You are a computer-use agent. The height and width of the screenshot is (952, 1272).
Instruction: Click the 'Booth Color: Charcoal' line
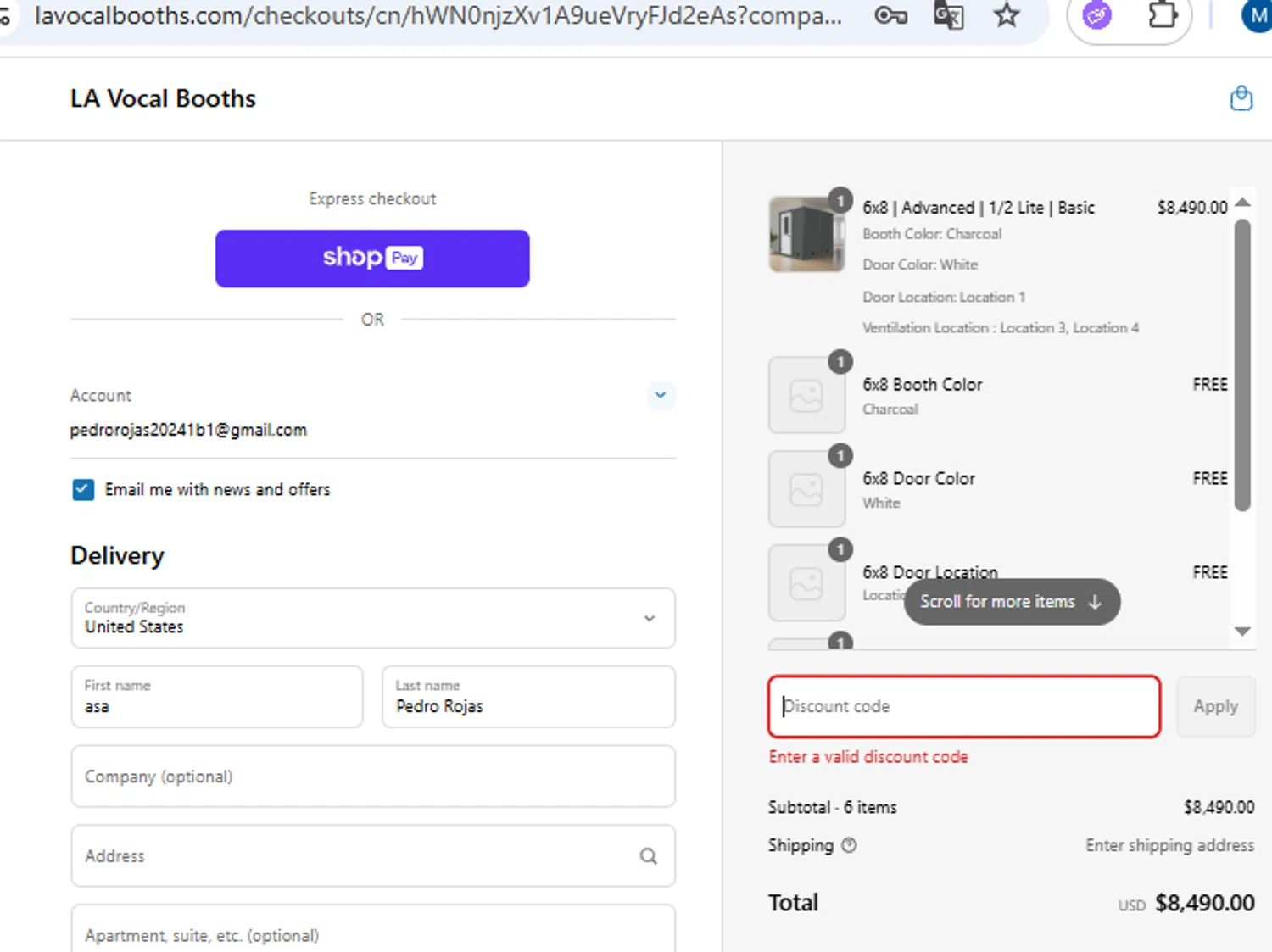(932, 234)
